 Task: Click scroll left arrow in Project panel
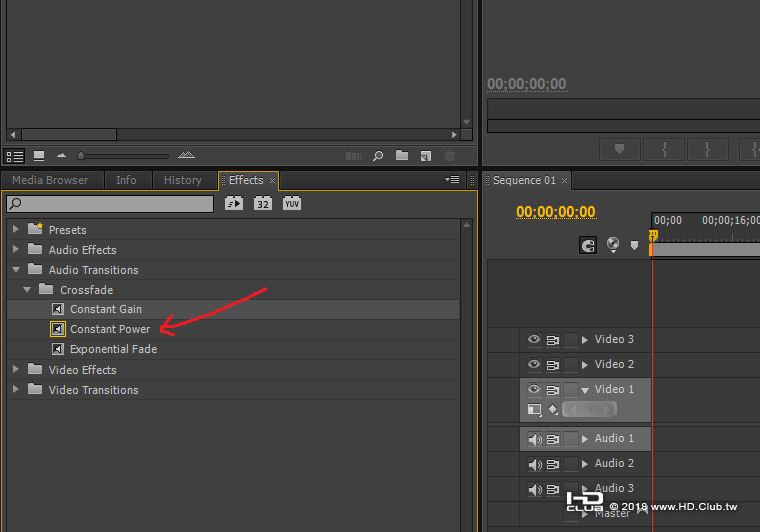[13, 134]
